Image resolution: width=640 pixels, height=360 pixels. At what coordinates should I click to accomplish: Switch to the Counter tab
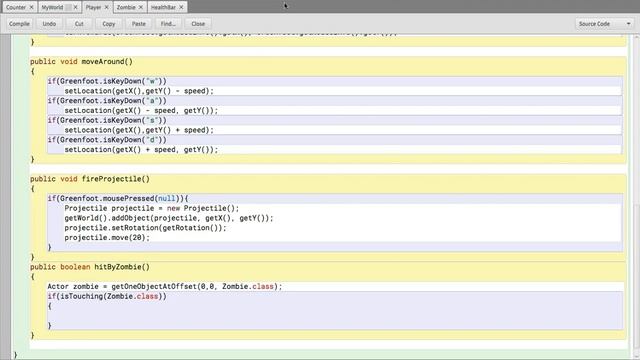click(16, 7)
